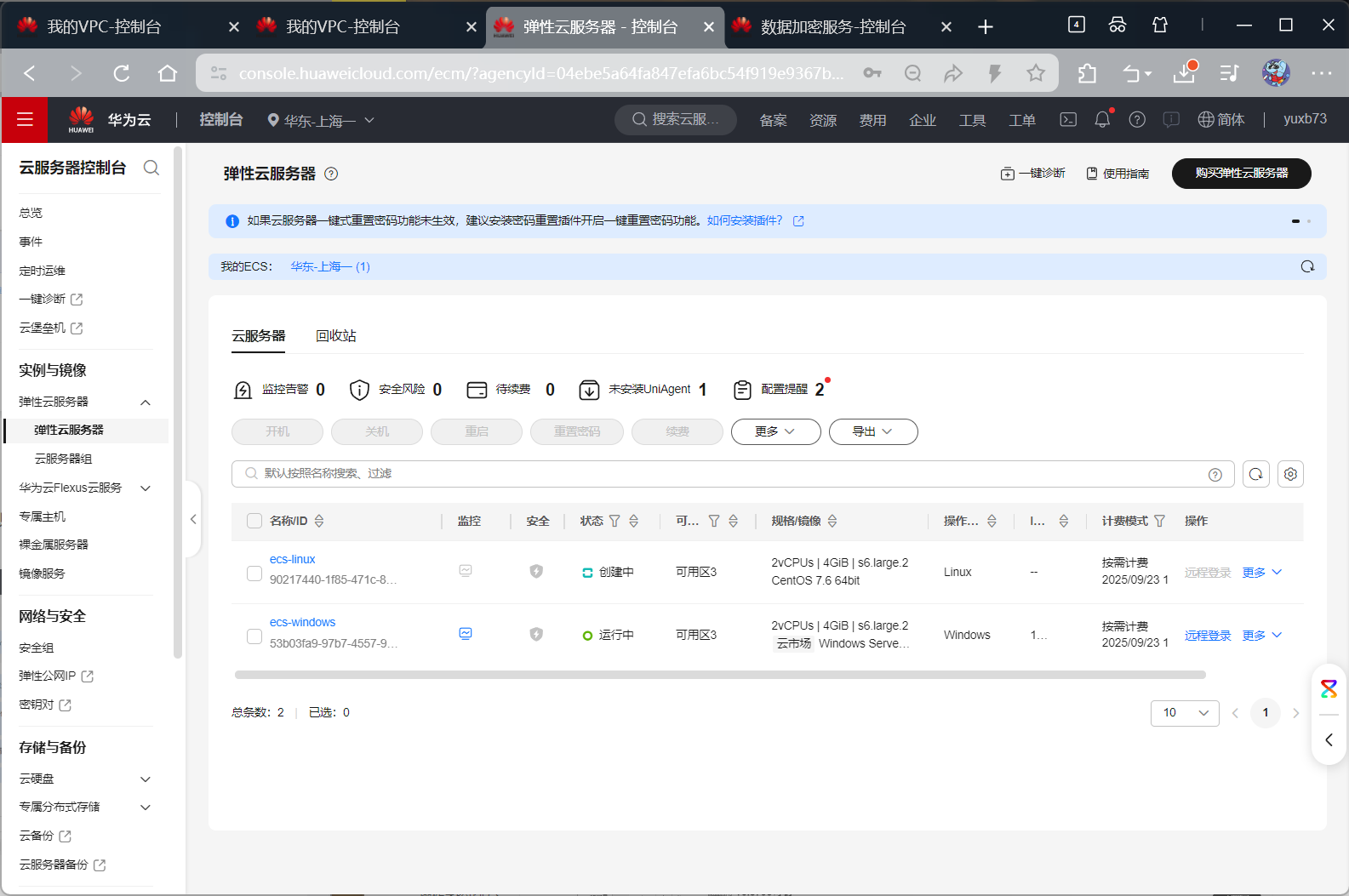
Task: Open the feedback message icon in top bar
Action: point(1171,120)
